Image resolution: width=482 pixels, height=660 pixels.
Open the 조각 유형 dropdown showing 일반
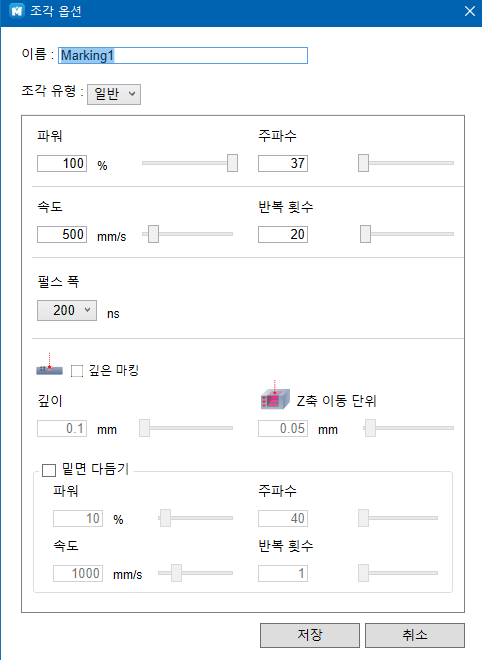[114, 94]
